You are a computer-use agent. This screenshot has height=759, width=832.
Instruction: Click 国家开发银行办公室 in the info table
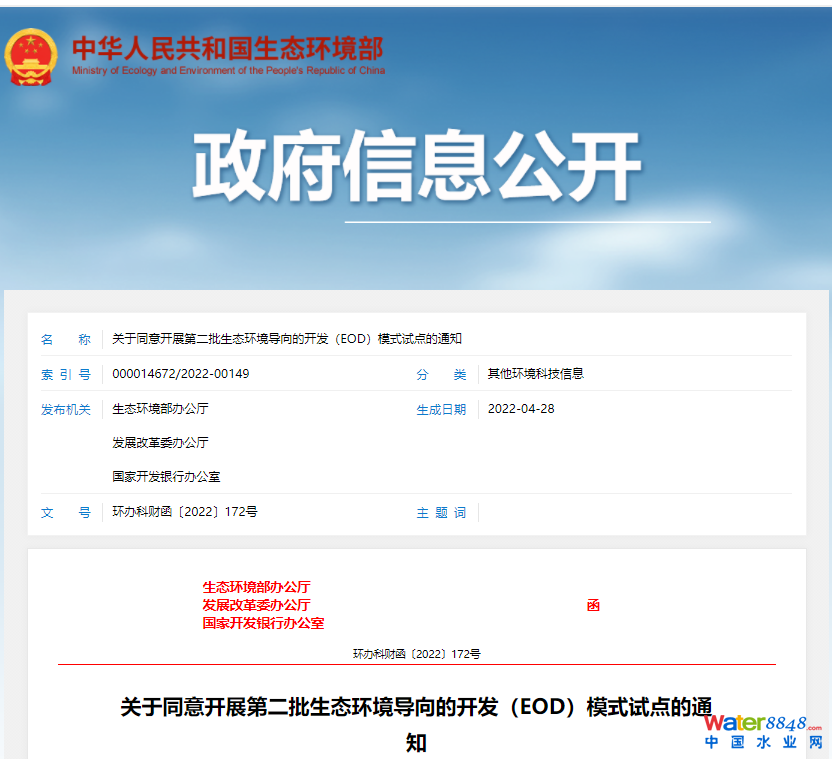166,477
